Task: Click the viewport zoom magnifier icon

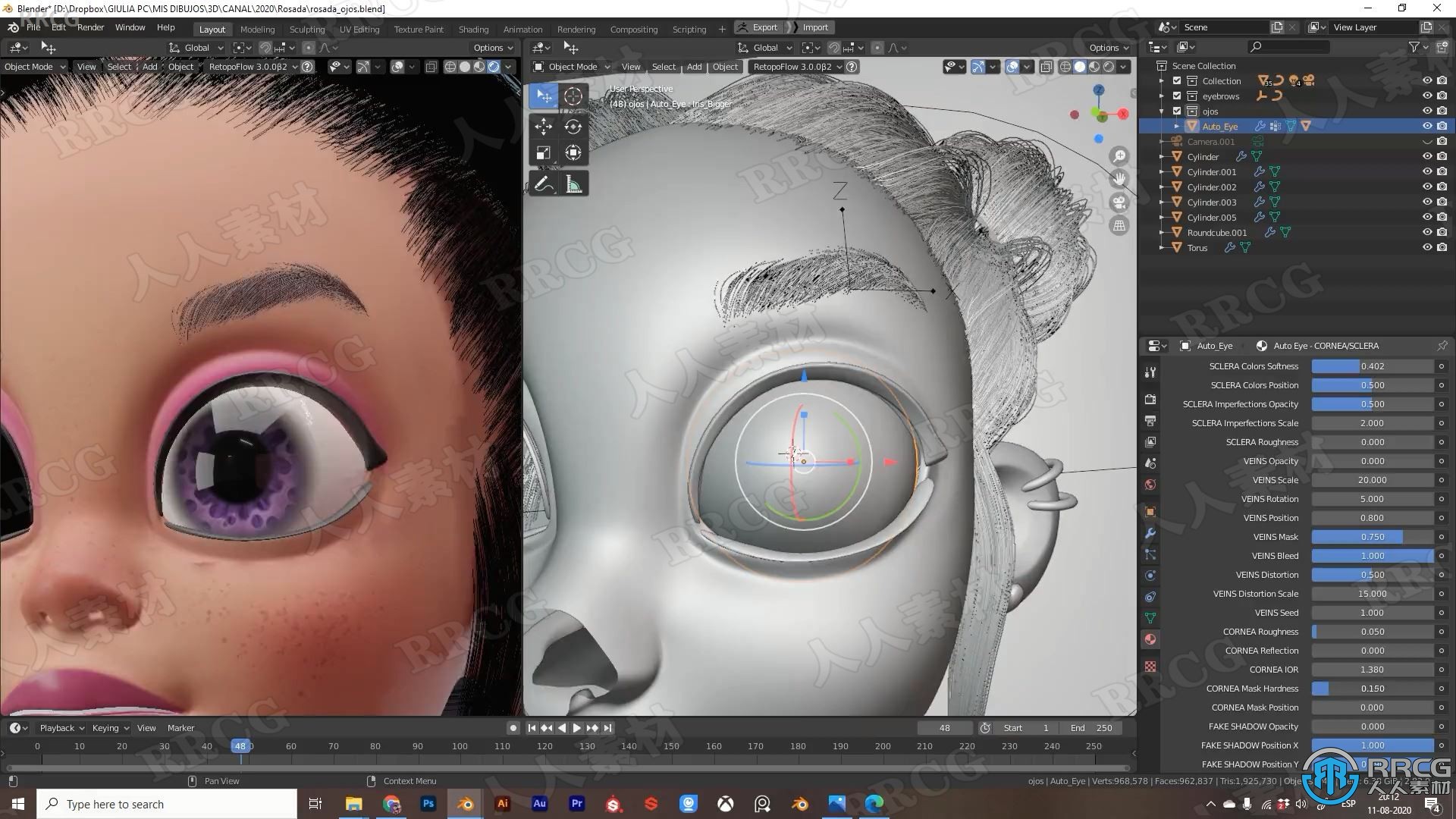Action: point(1119,156)
